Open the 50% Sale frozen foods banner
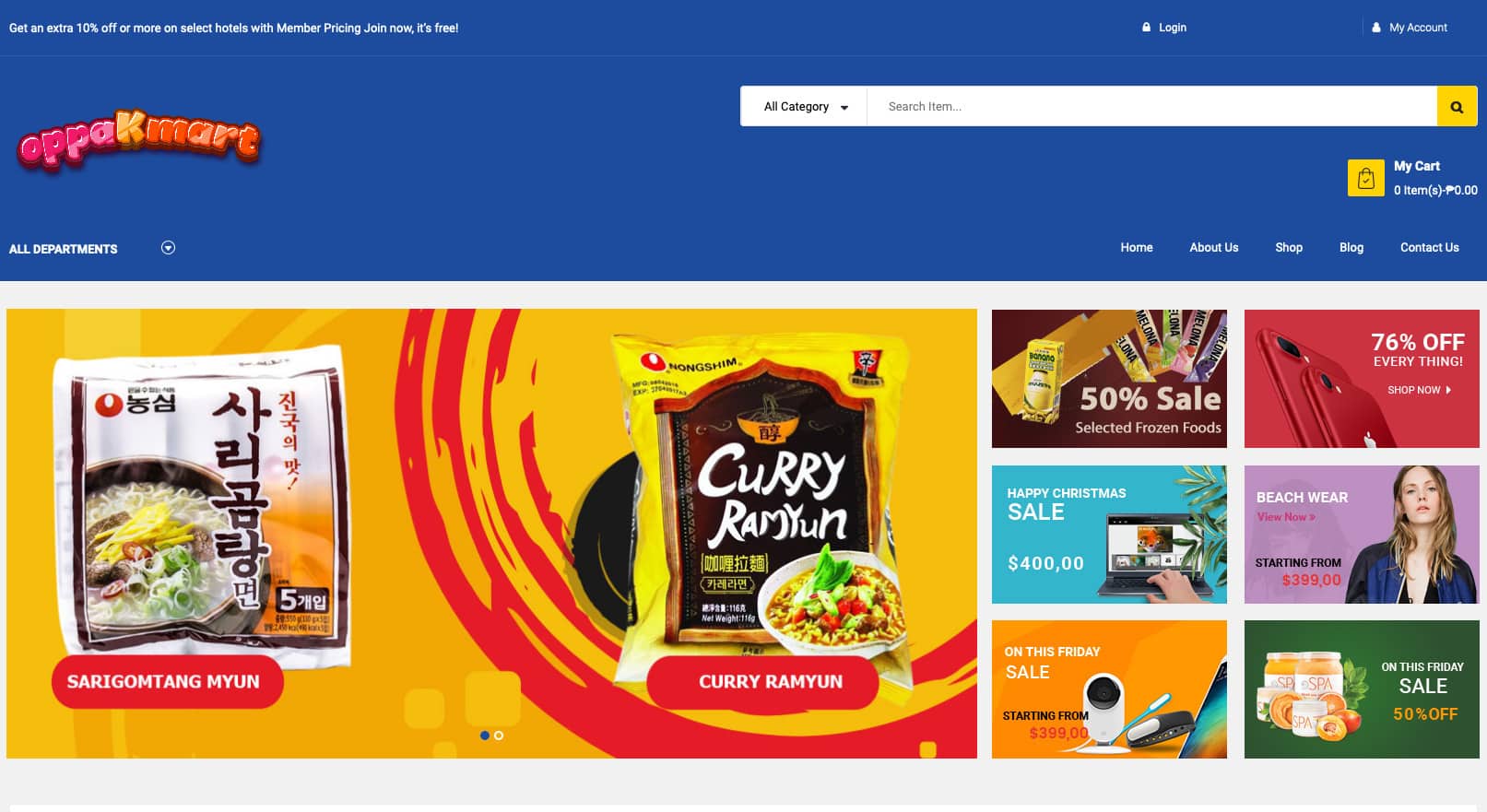Viewport: 1487px width, 812px height. [1109, 379]
